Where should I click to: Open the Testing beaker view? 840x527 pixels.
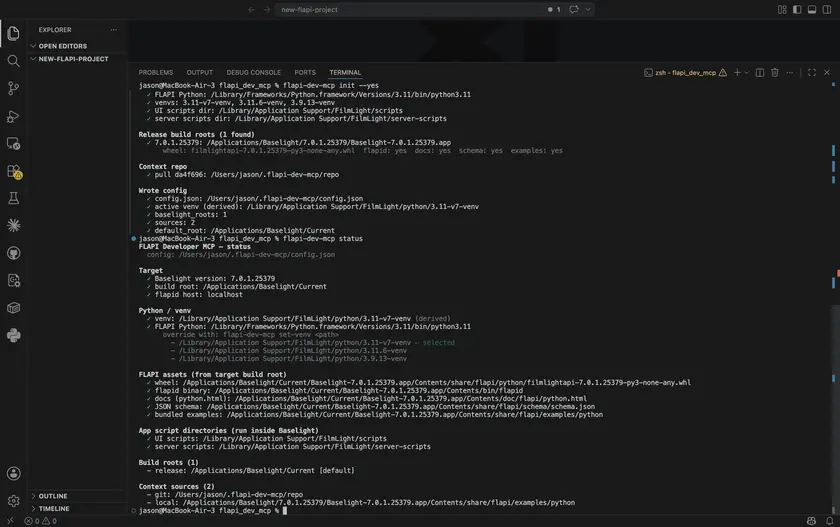coord(13,198)
